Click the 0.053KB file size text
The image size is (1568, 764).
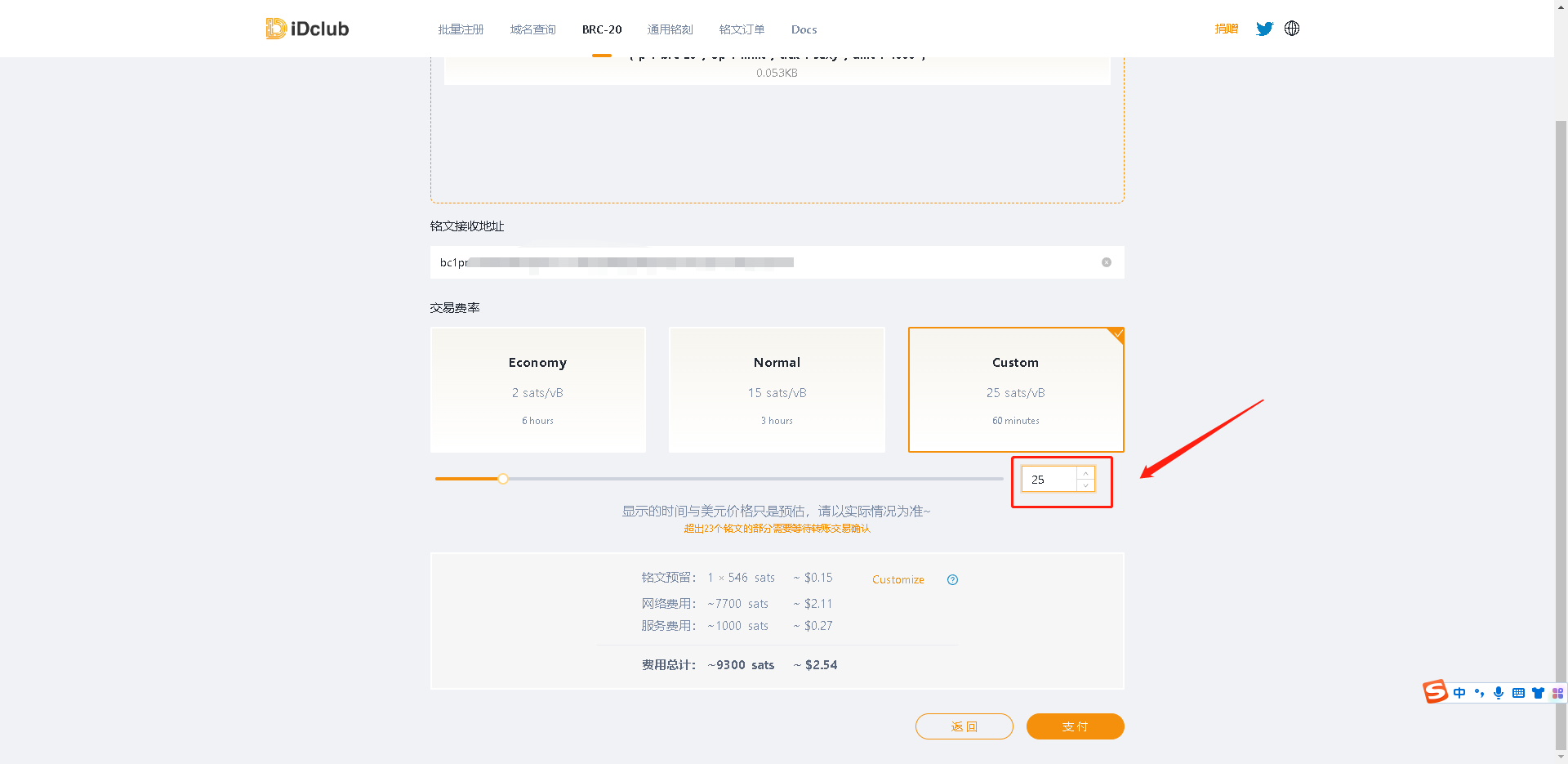pos(777,73)
